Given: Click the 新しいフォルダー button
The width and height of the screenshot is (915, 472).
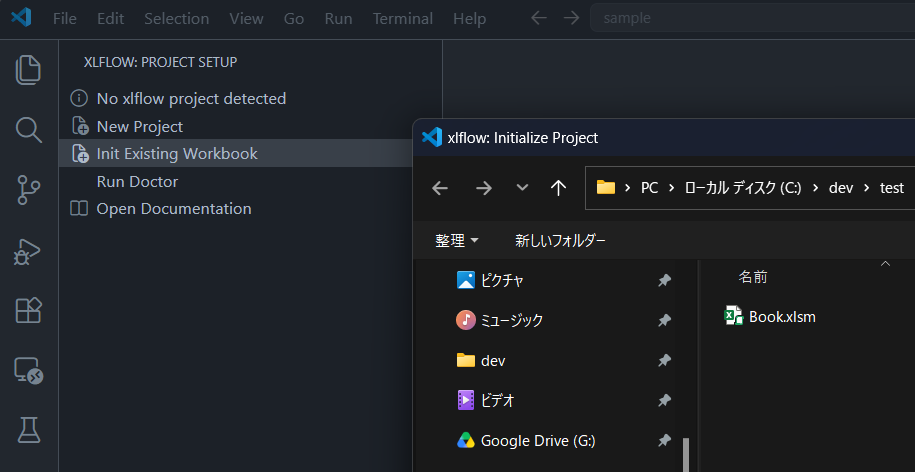Looking at the screenshot, I should pyautogui.click(x=560, y=240).
